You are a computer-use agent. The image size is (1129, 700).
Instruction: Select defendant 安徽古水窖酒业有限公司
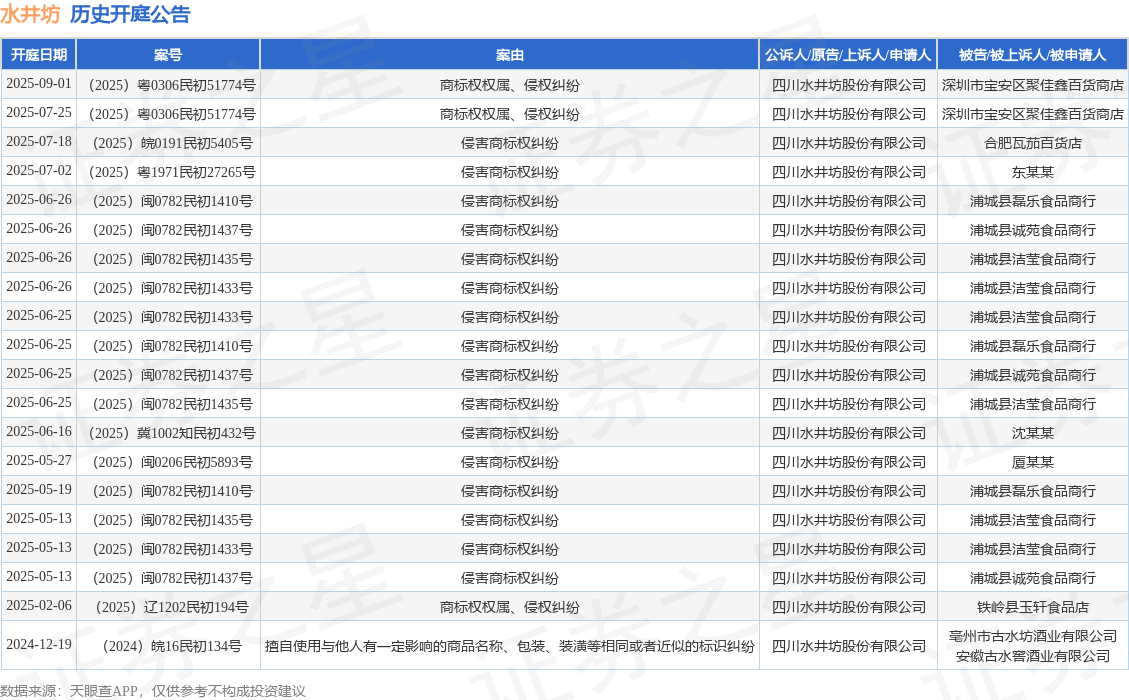(x=1033, y=656)
